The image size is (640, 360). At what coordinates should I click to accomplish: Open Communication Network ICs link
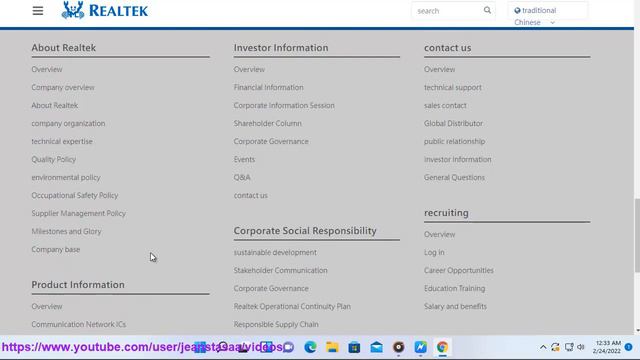point(78,324)
